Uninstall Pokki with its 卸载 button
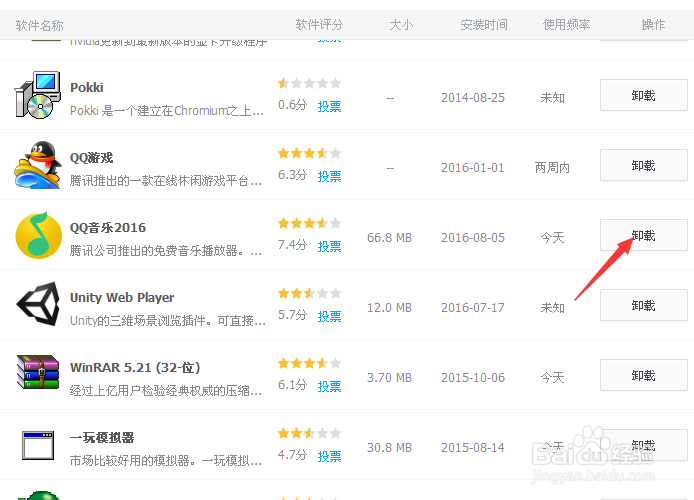 pos(643,95)
